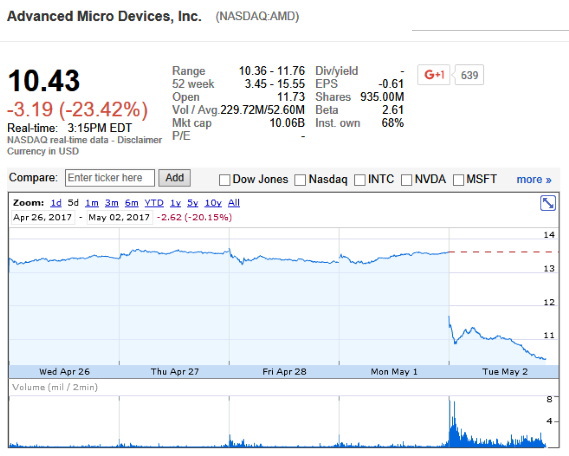Select Fri Apr 28 on the timeline
569x456 pixels.
[284, 372]
